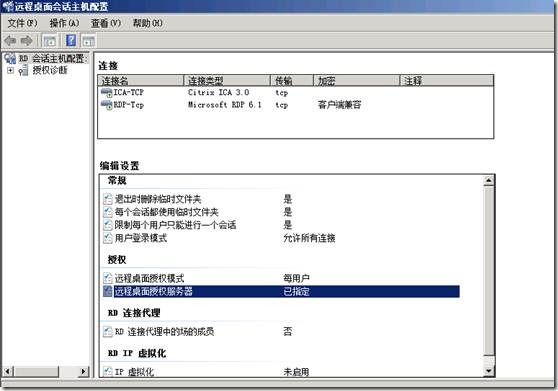This screenshot has width=558, height=391.
Task: Click the show/hide console tree toolbar icon
Action: [x=49, y=41]
